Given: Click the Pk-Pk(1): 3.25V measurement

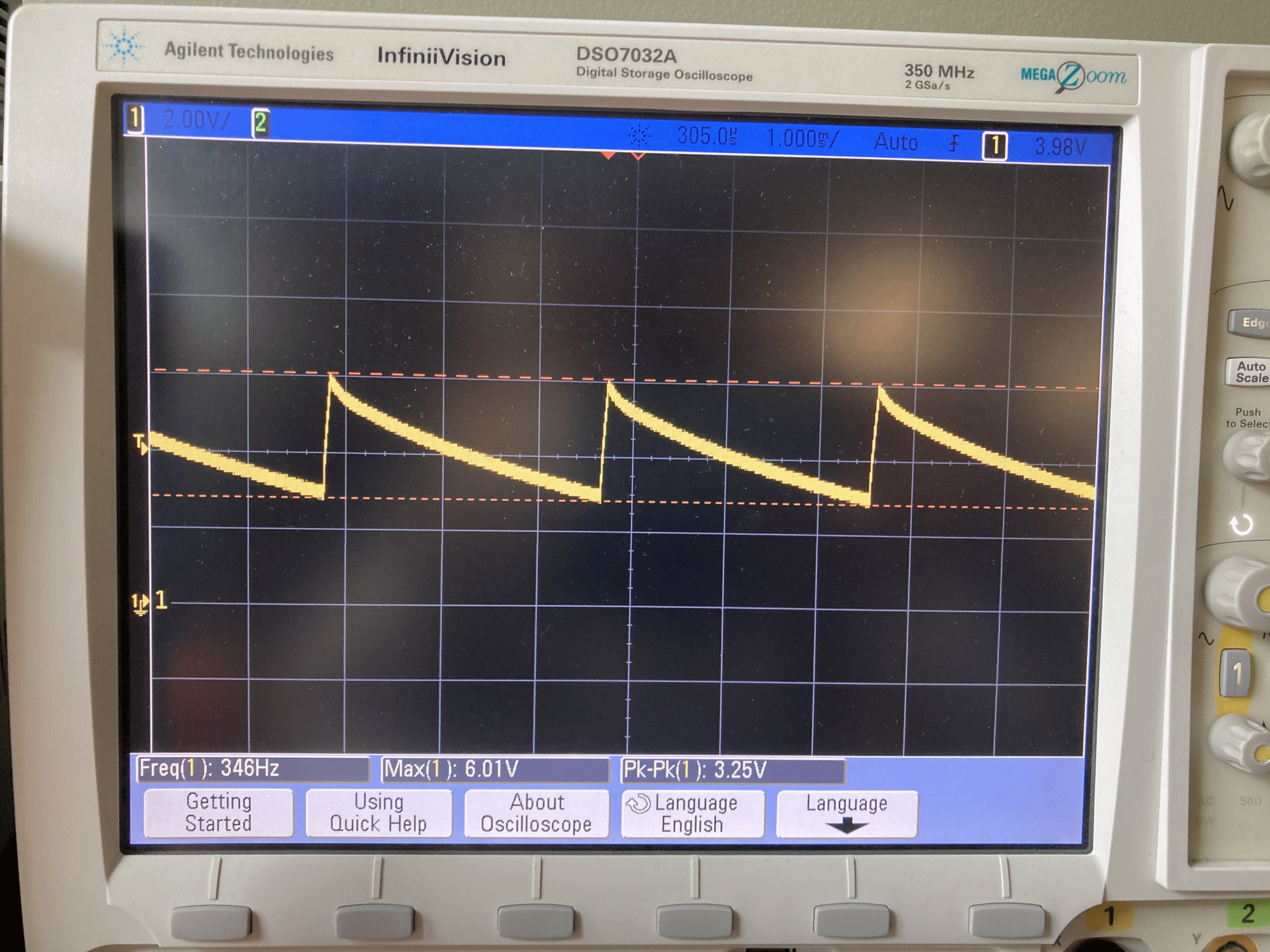Looking at the screenshot, I should tap(733, 771).
